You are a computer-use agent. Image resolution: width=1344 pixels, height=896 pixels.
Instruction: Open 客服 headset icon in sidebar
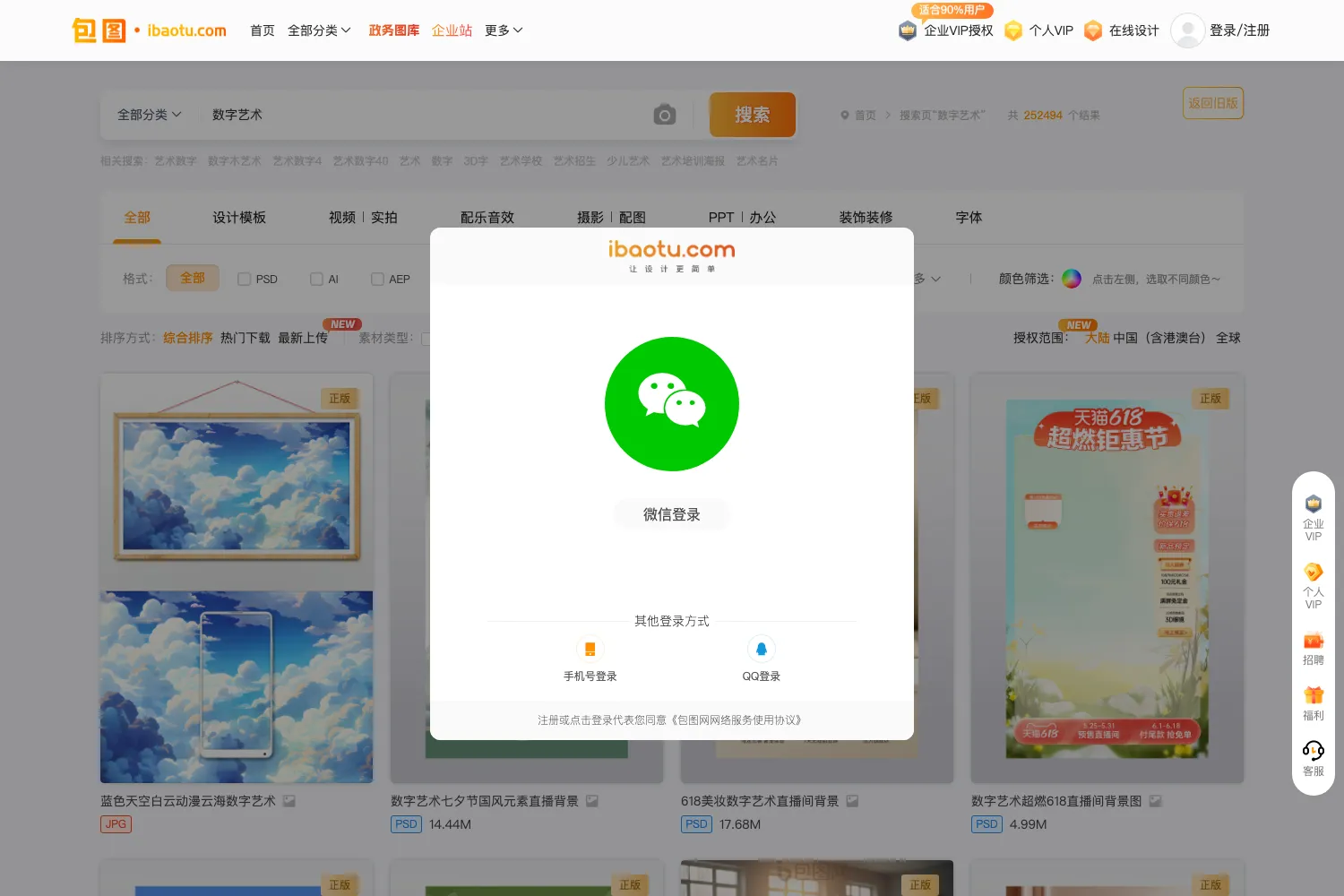point(1314,759)
